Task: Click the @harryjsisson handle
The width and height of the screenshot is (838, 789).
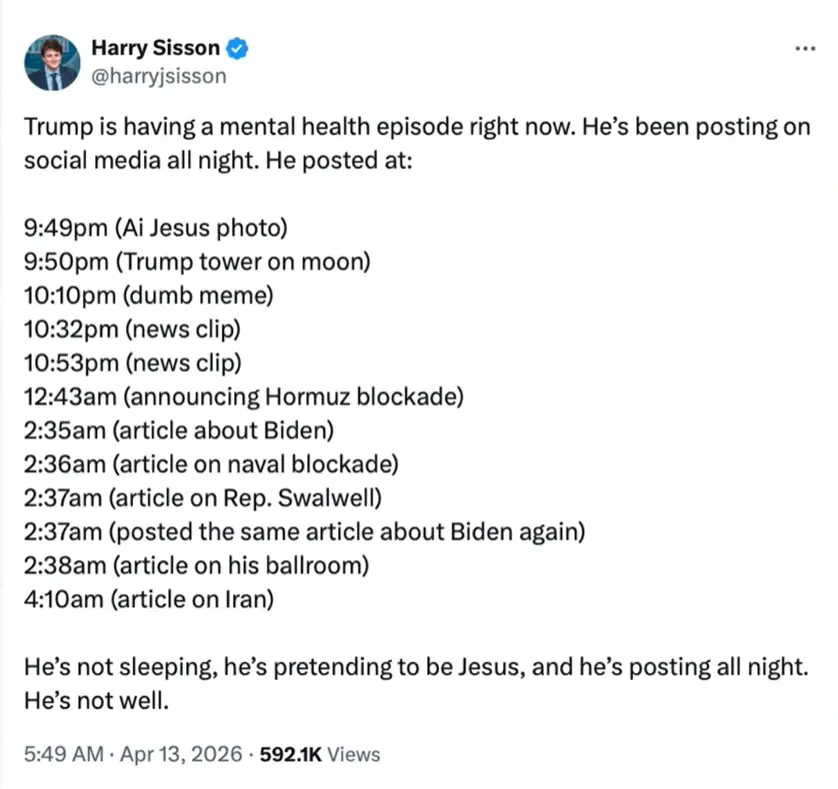Action: 159,75
